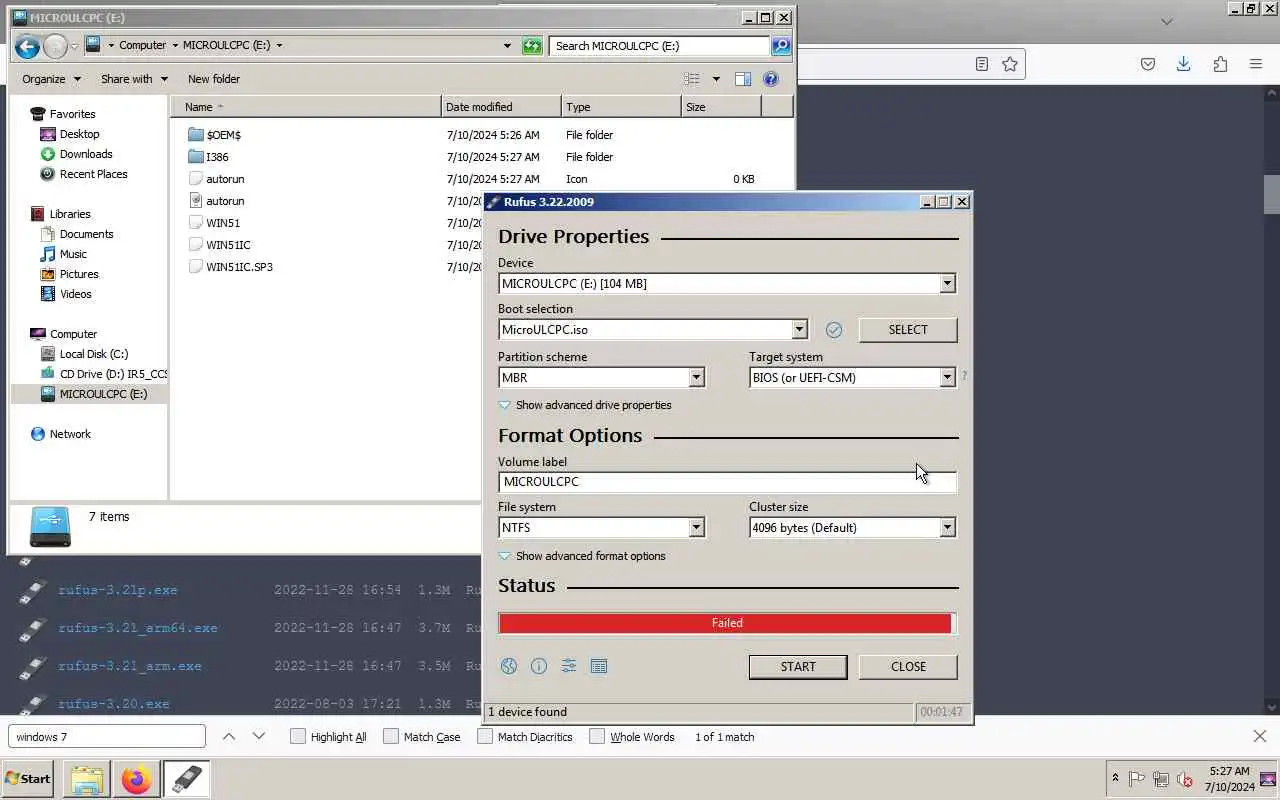The height and width of the screenshot is (800, 1280).
Task: Open the Firefox hamburger menu
Action: click(1256, 64)
